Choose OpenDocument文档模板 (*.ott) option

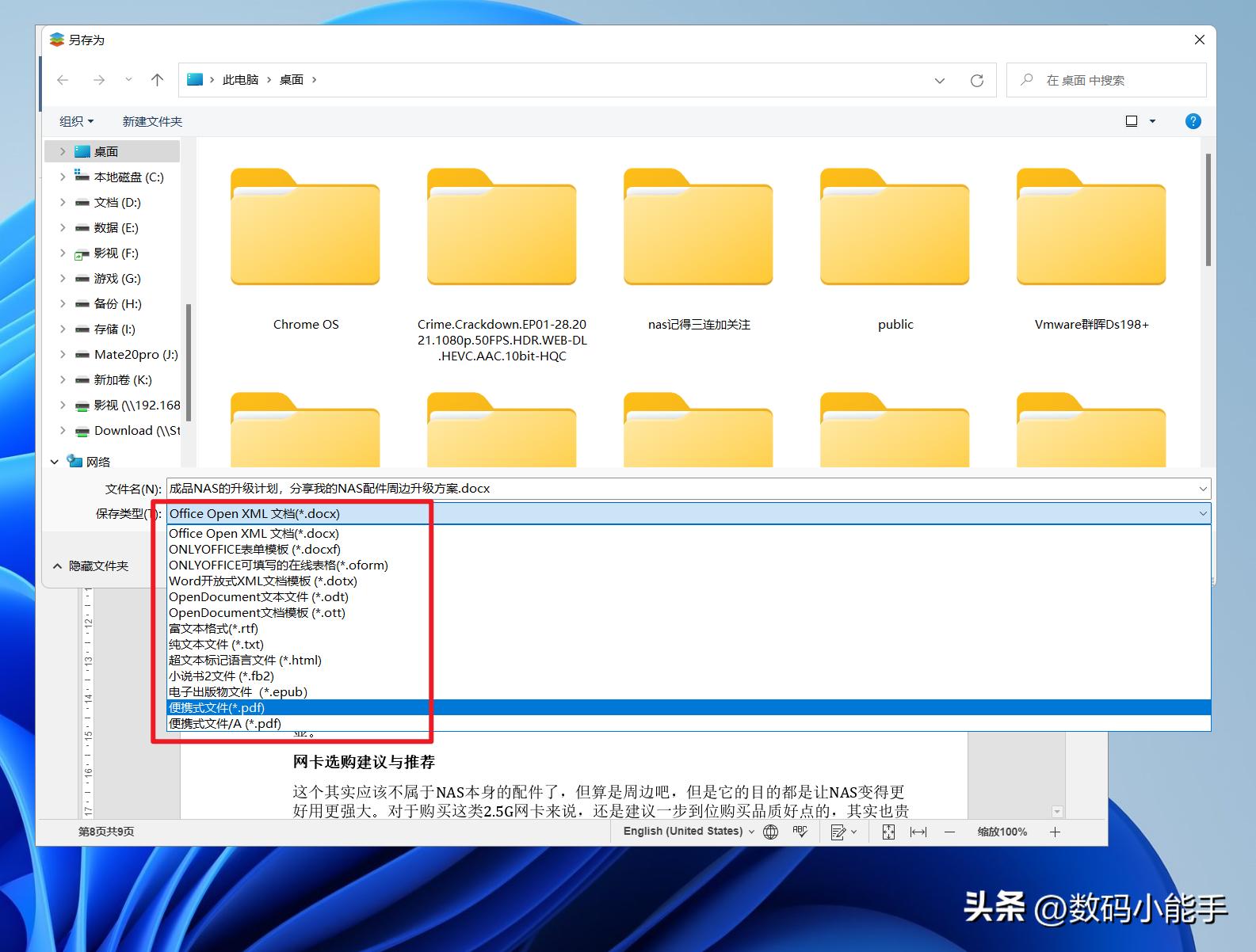pyautogui.click(x=689, y=613)
